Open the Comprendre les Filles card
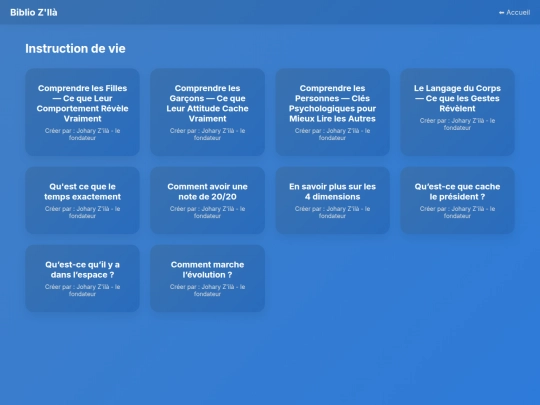The height and width of the screenshot is (405, 540). click(x=82, y=112)
